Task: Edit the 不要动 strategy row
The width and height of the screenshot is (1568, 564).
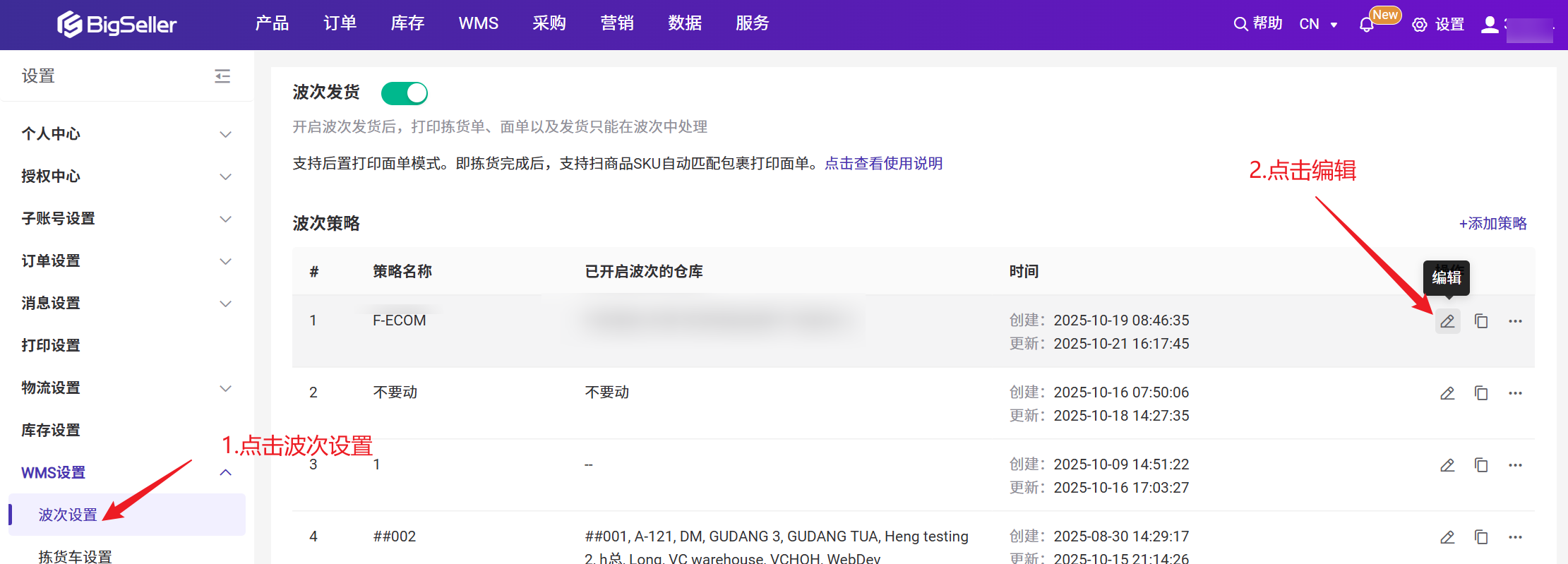Action: coord(1447,393)
